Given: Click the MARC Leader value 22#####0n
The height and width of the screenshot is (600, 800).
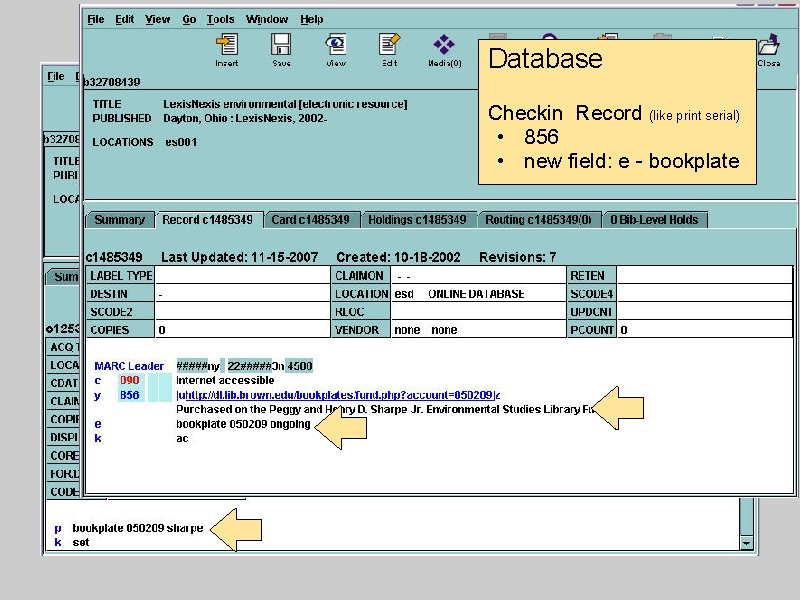Looking at the screenshot, I should click(256, 366).
